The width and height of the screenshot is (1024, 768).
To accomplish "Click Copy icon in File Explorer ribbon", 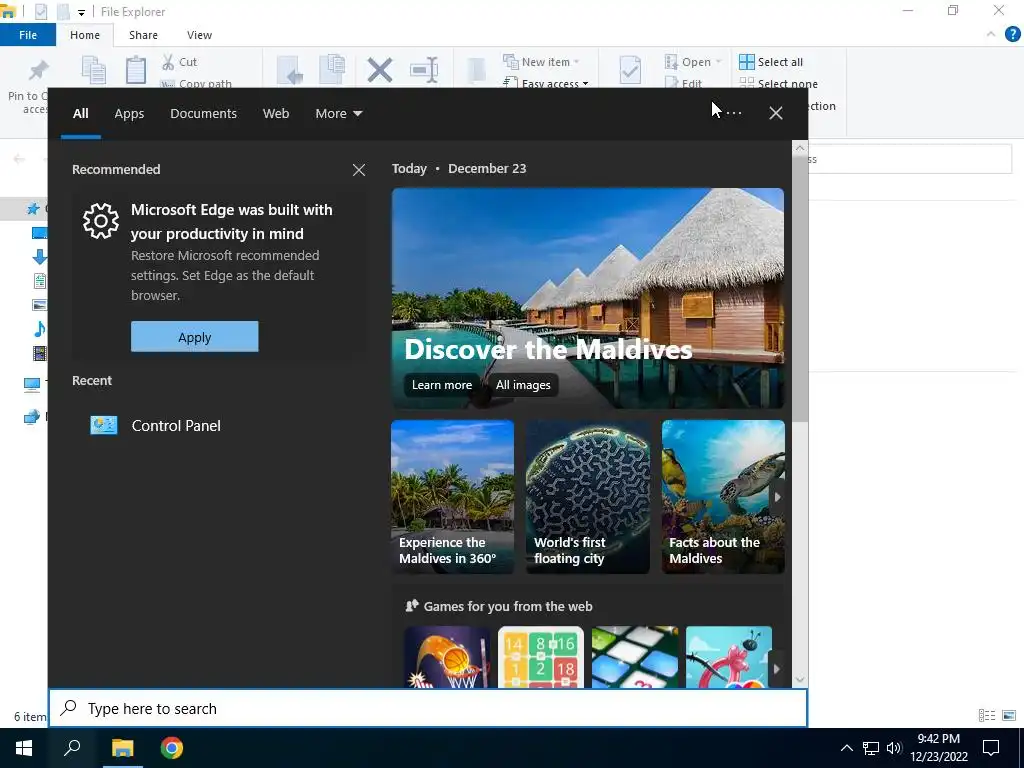I will [x=93, y=71].
